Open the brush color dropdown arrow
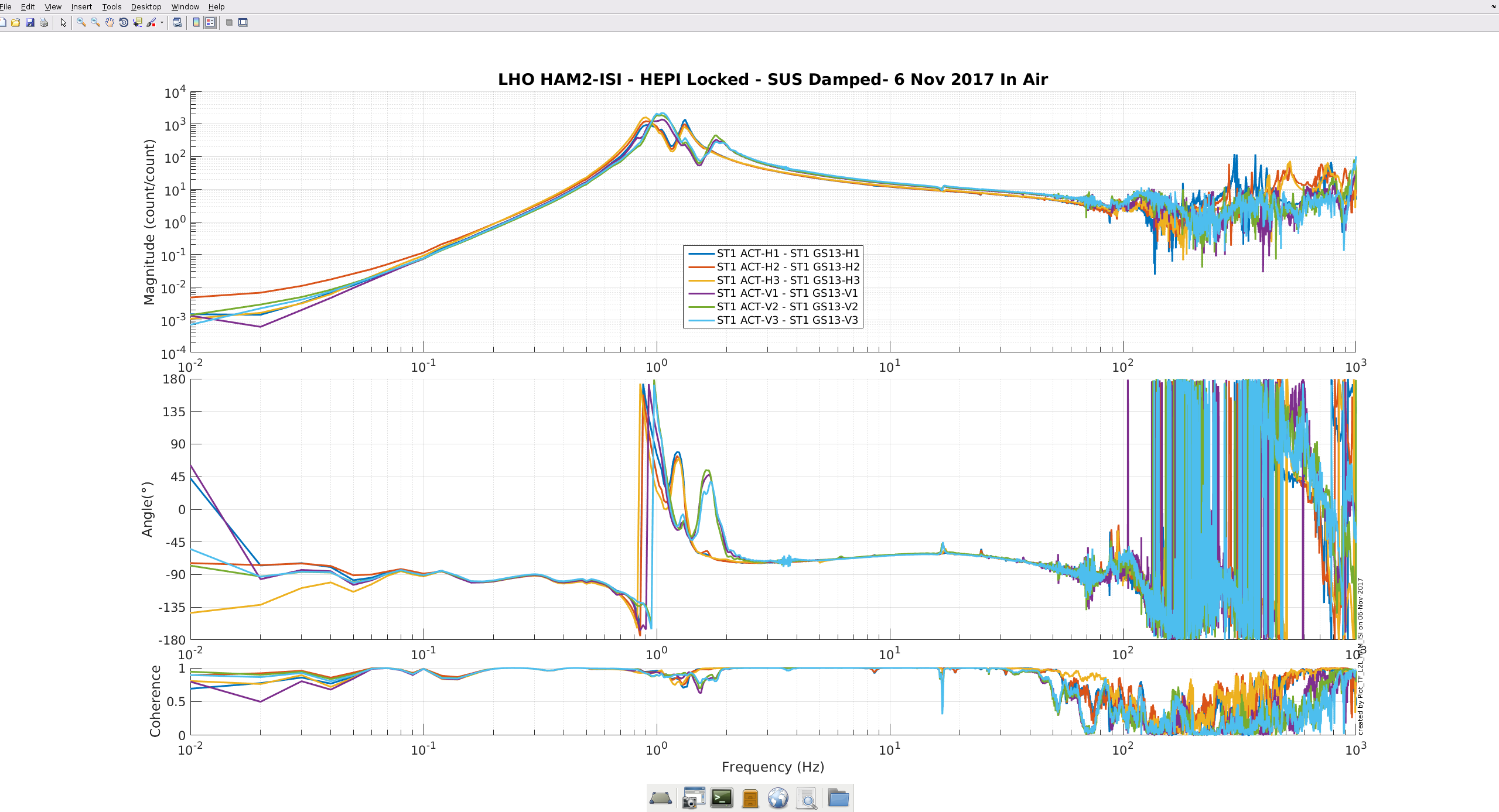This screenshot has height=812, width=1499. click(162, 23)
